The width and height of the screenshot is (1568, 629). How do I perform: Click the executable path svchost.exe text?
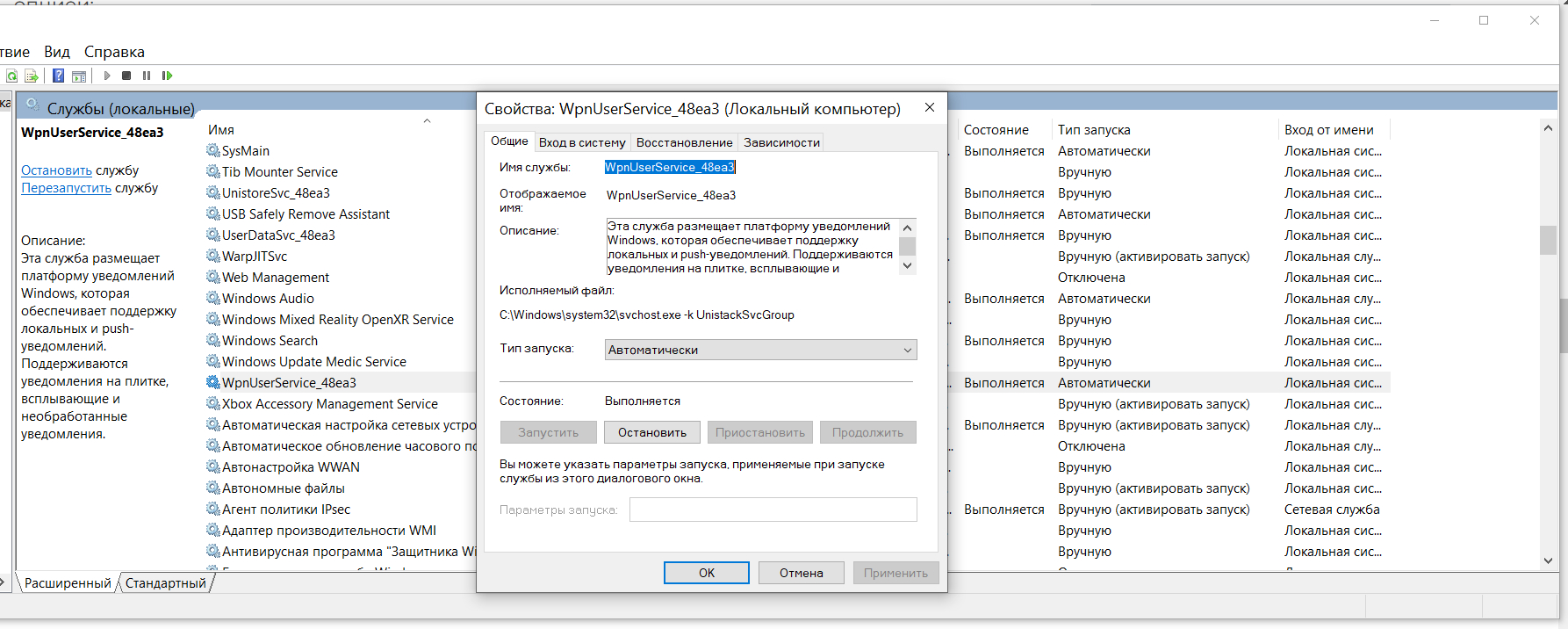pos(646,314)
